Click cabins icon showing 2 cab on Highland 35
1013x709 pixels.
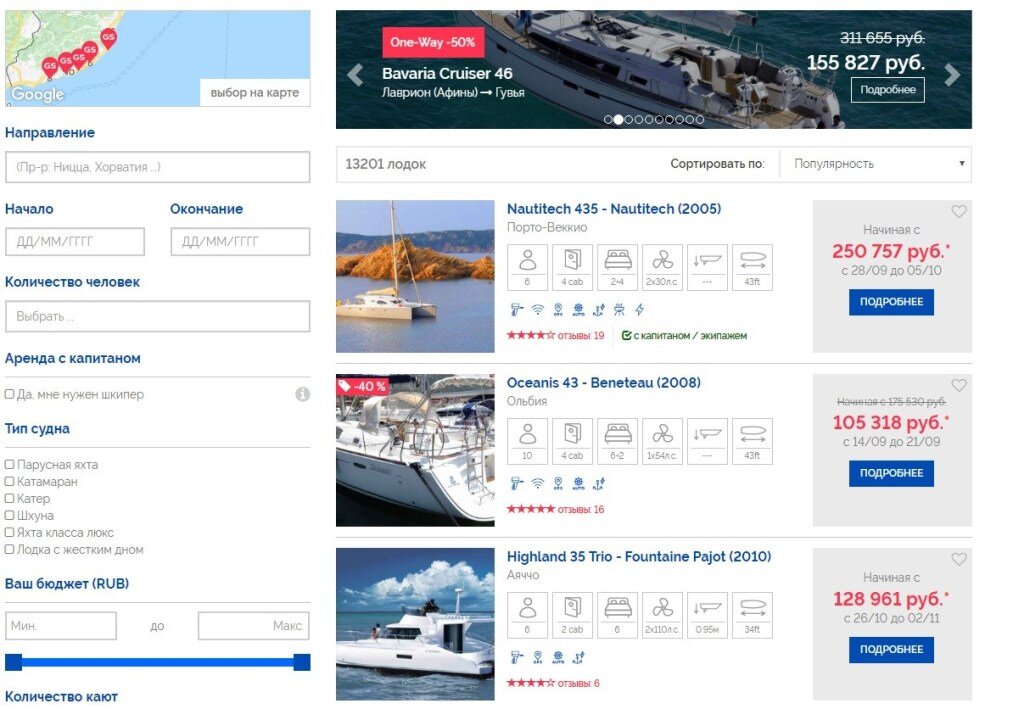(x=572, y=615)
